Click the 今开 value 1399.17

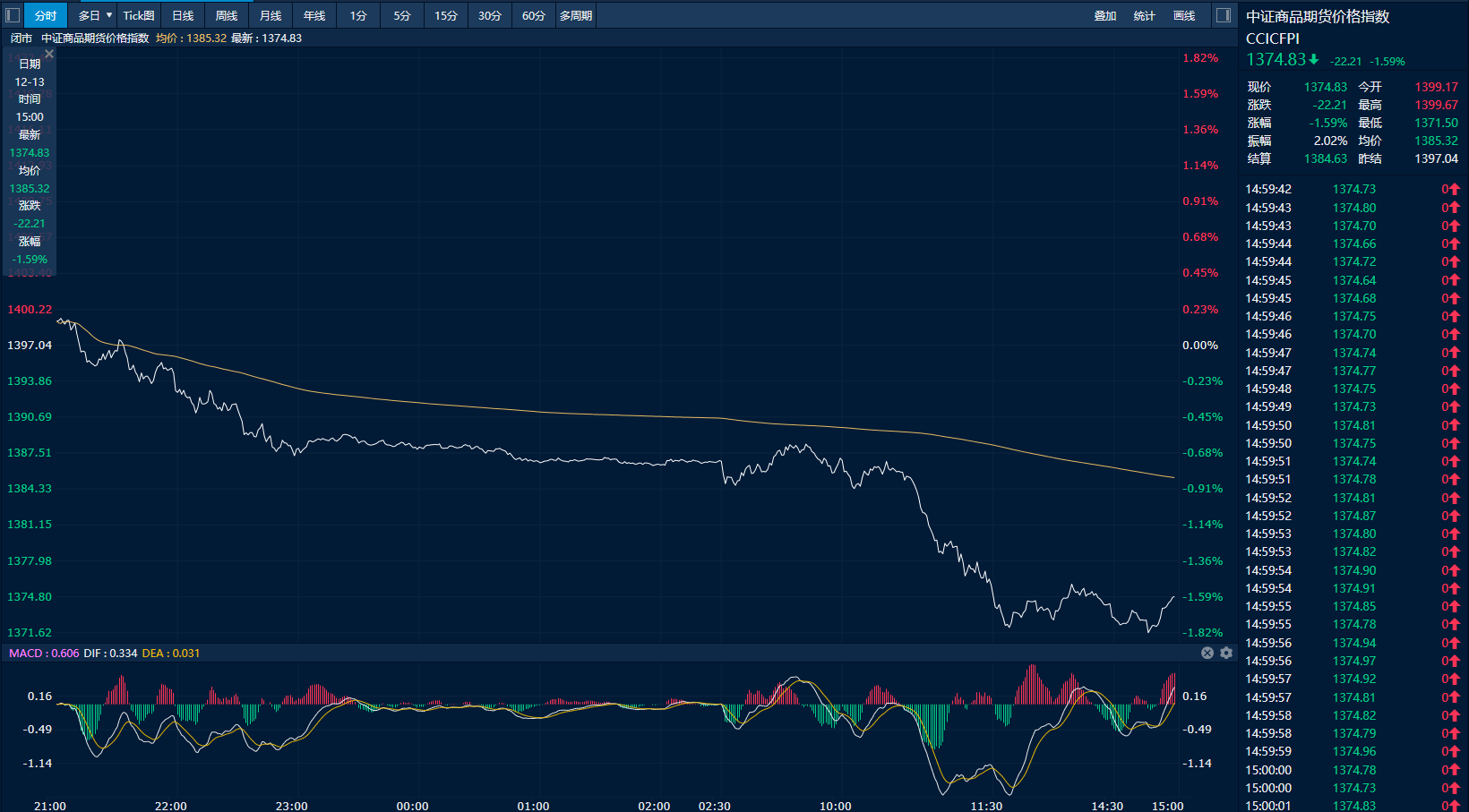(1437, 87)
